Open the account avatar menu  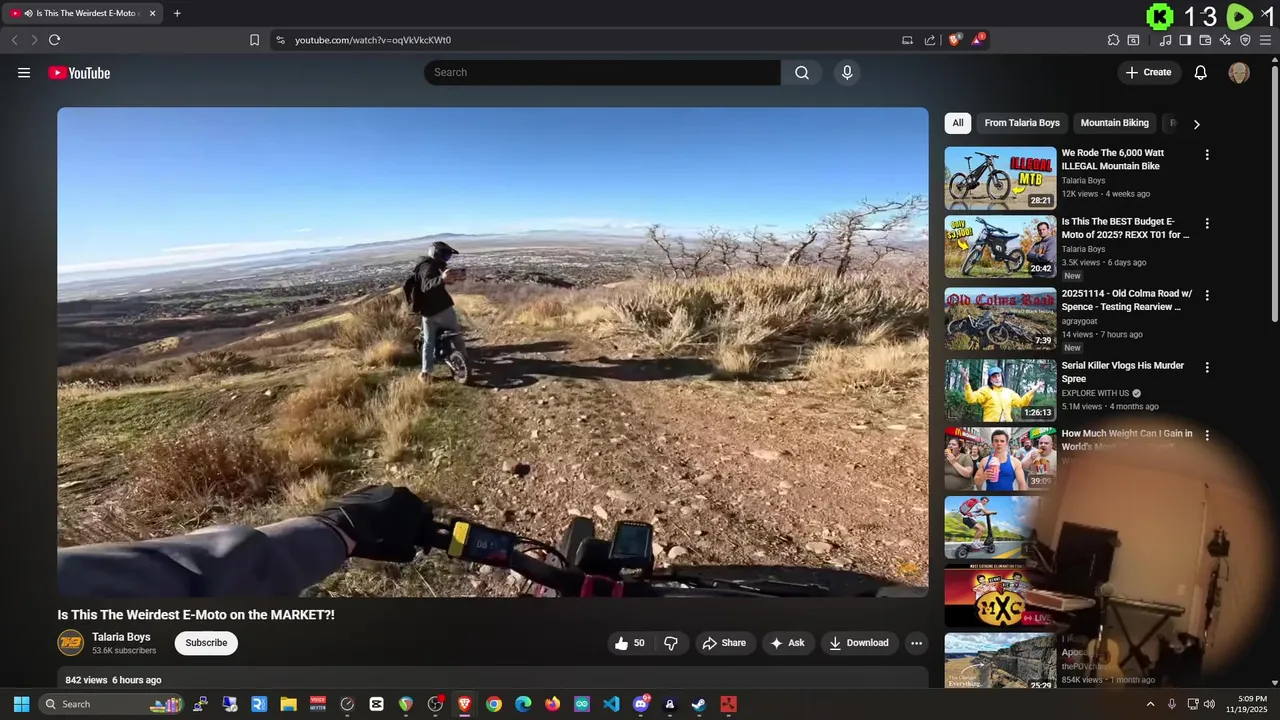[x=1239, y=72]
